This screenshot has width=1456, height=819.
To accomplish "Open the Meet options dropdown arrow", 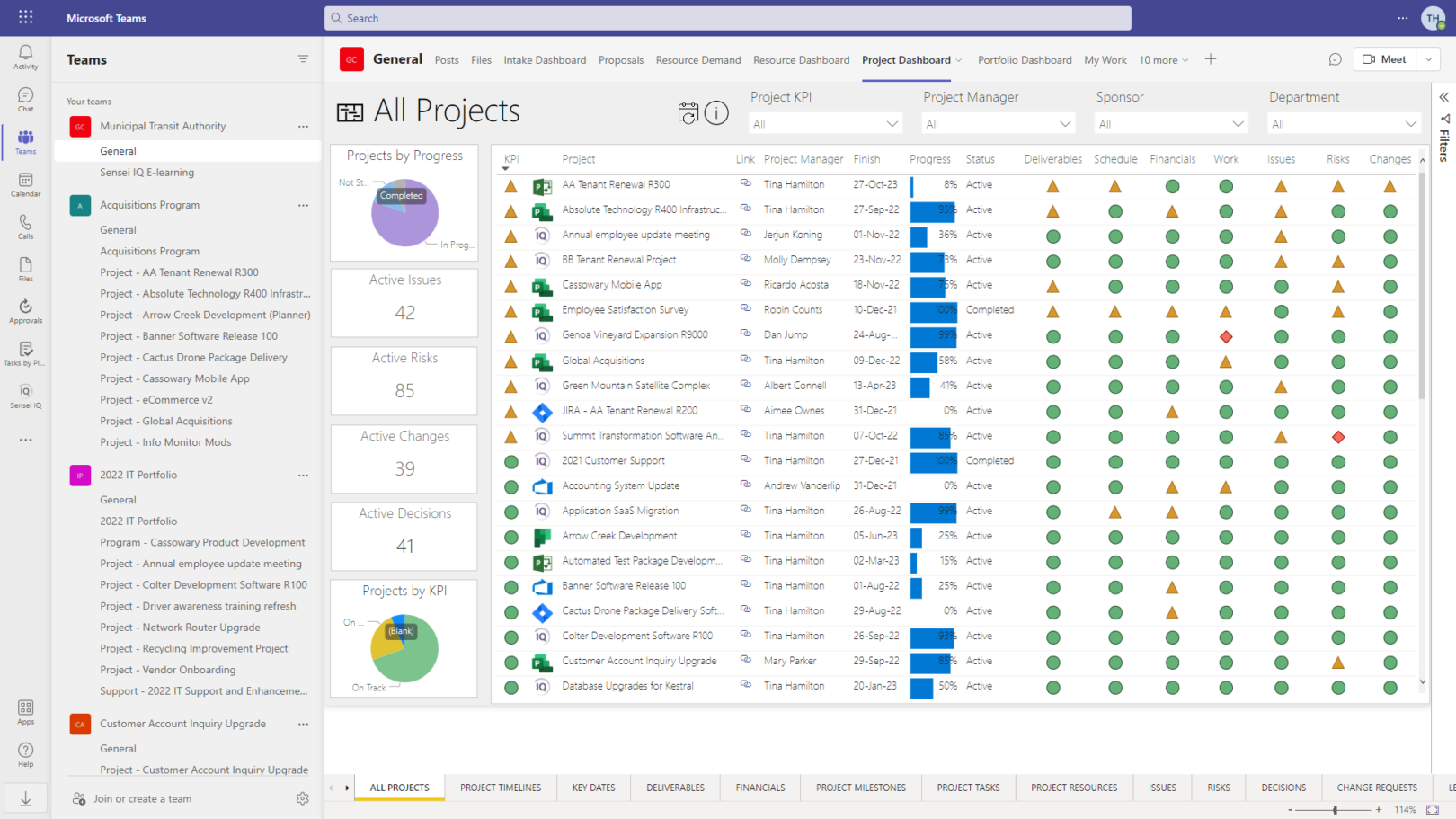I will [1428, 59].
